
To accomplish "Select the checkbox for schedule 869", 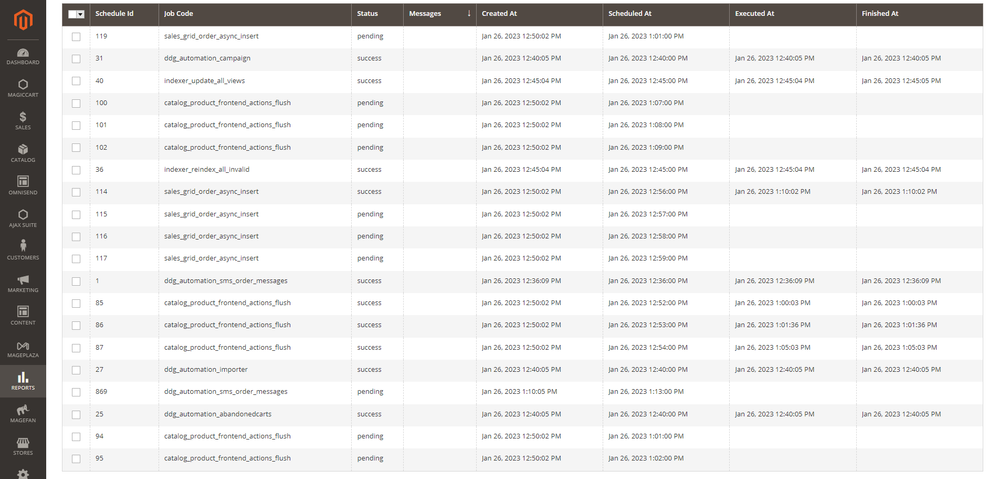I will point(76,392).
